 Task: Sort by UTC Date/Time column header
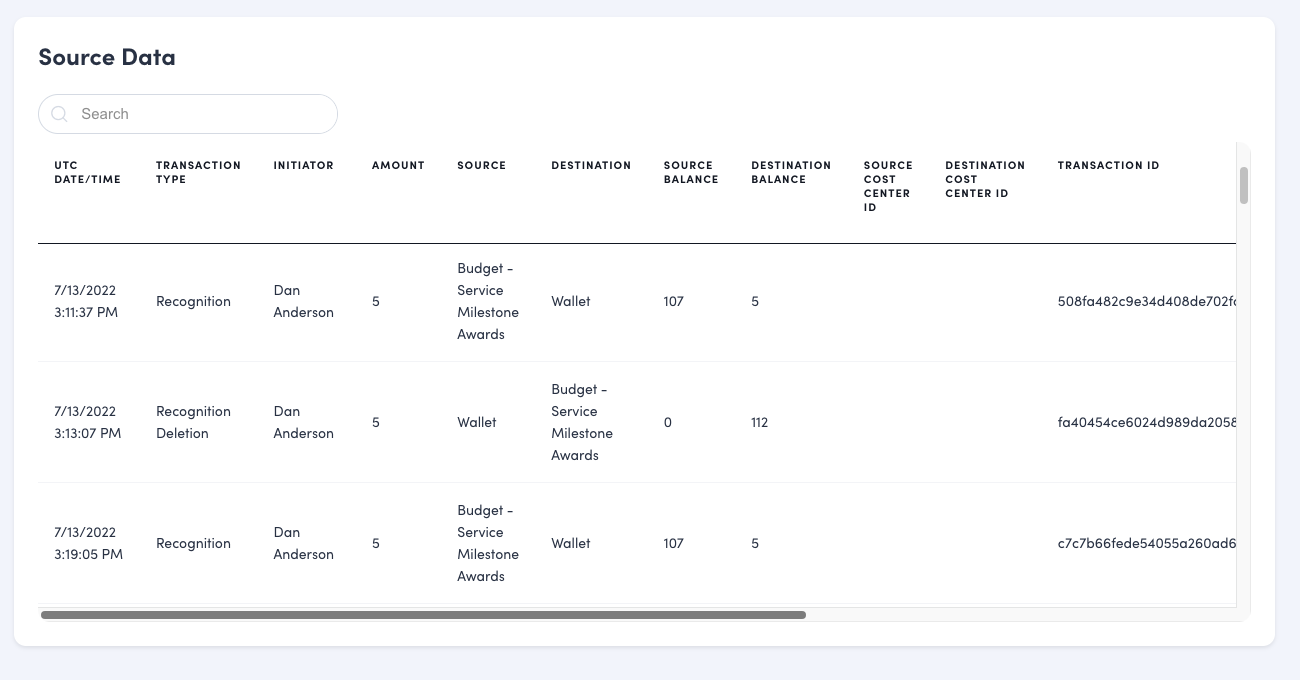(87, 172)
